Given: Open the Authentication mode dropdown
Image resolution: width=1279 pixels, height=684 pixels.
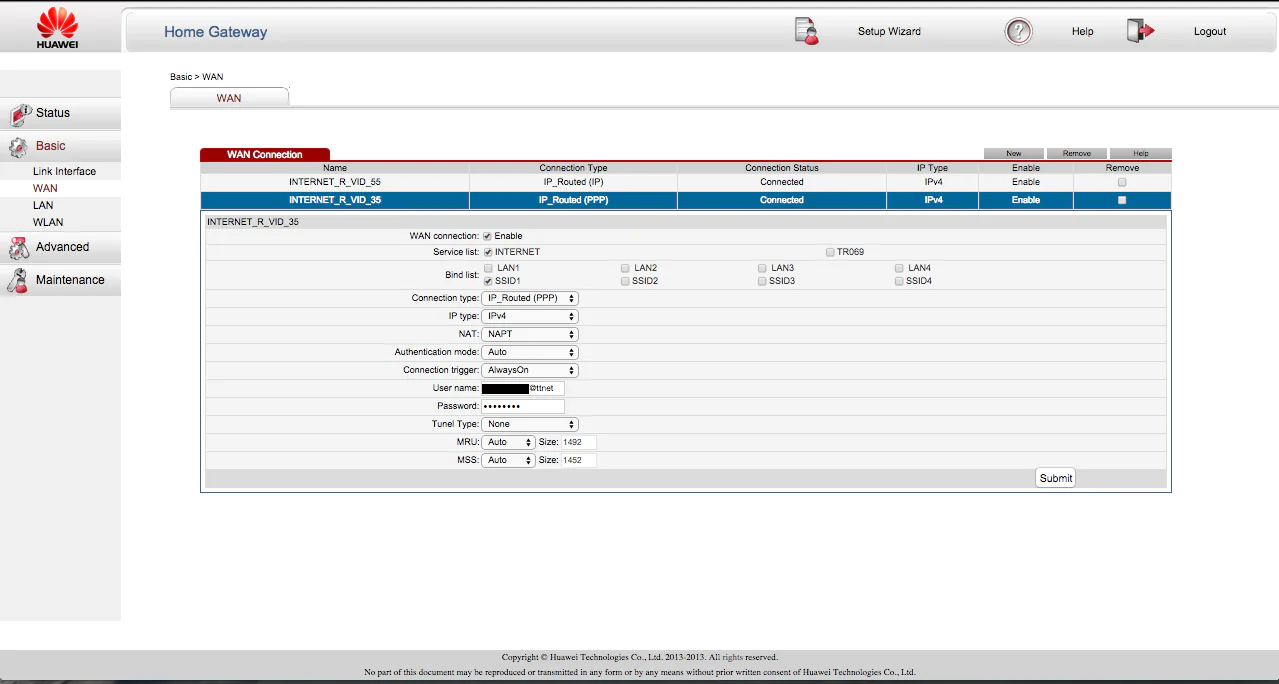Looking at the screenshot, I should tap(530, 352).
